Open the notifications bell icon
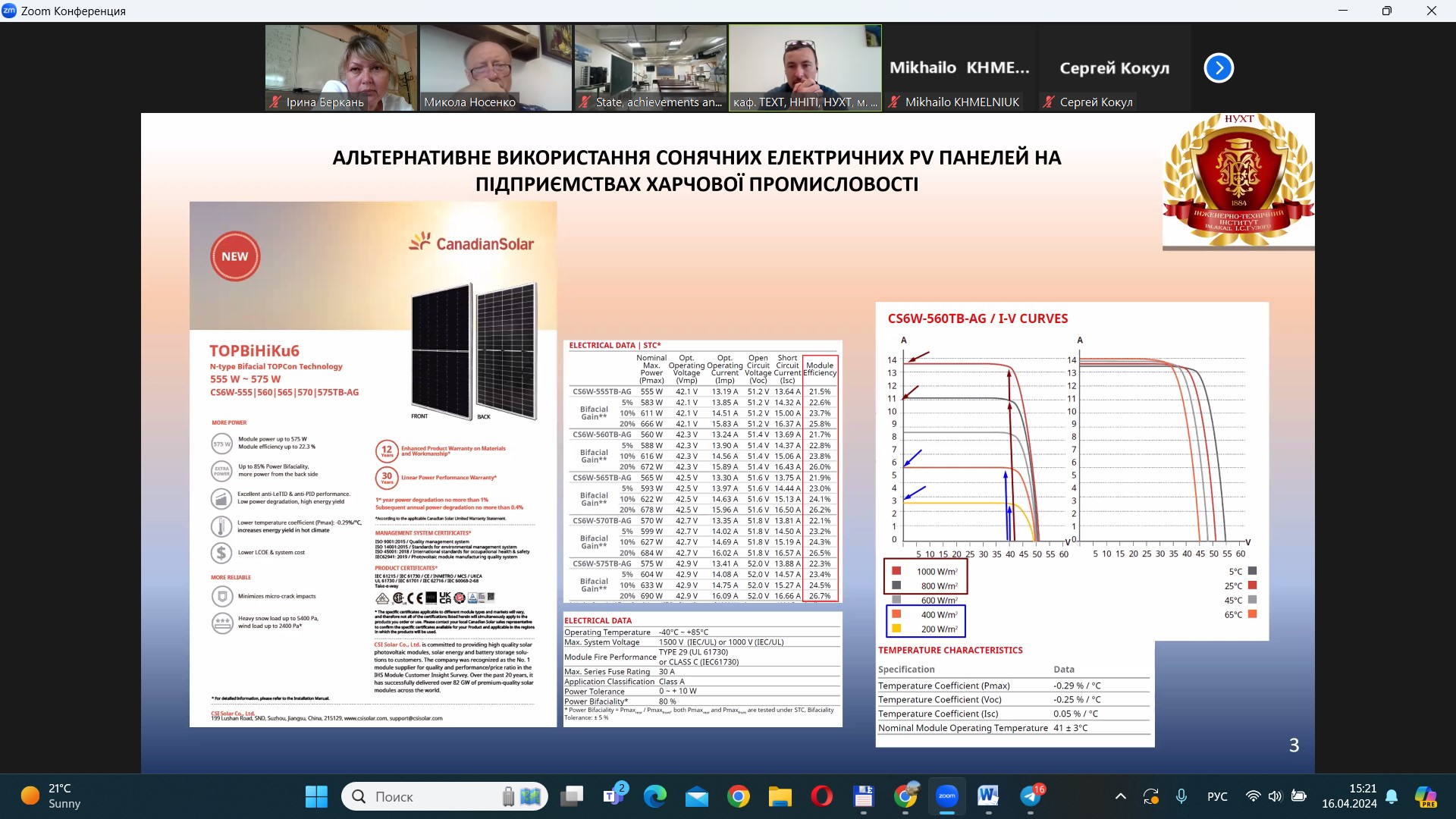The image size is (1456, 819). (1392, 796)
